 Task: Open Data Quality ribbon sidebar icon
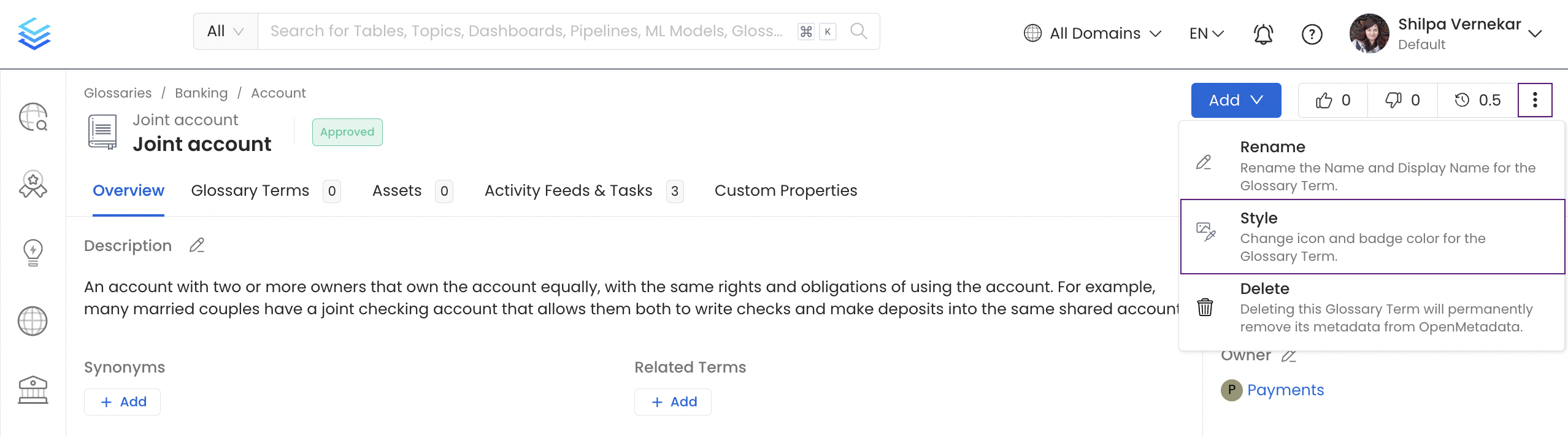pyautogui.click(x=33, y=184)
